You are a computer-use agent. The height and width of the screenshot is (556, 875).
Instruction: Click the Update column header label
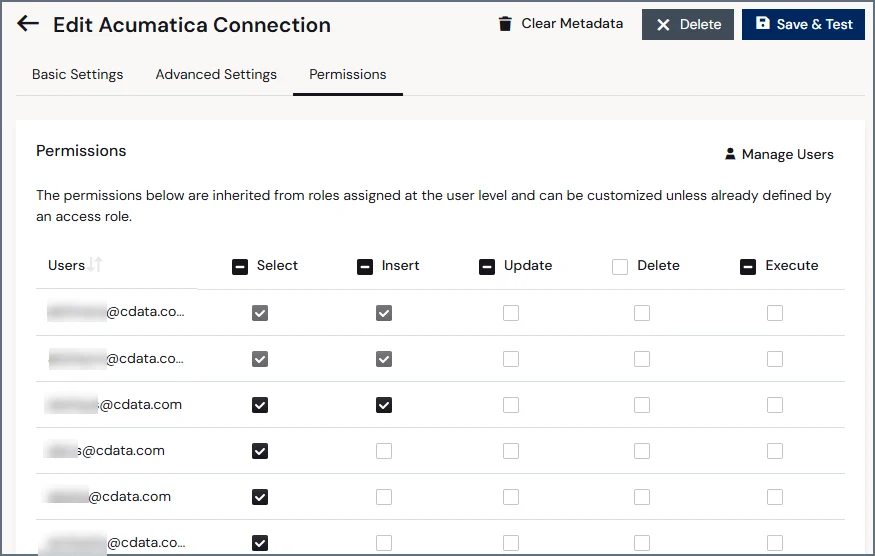point(528,265)
